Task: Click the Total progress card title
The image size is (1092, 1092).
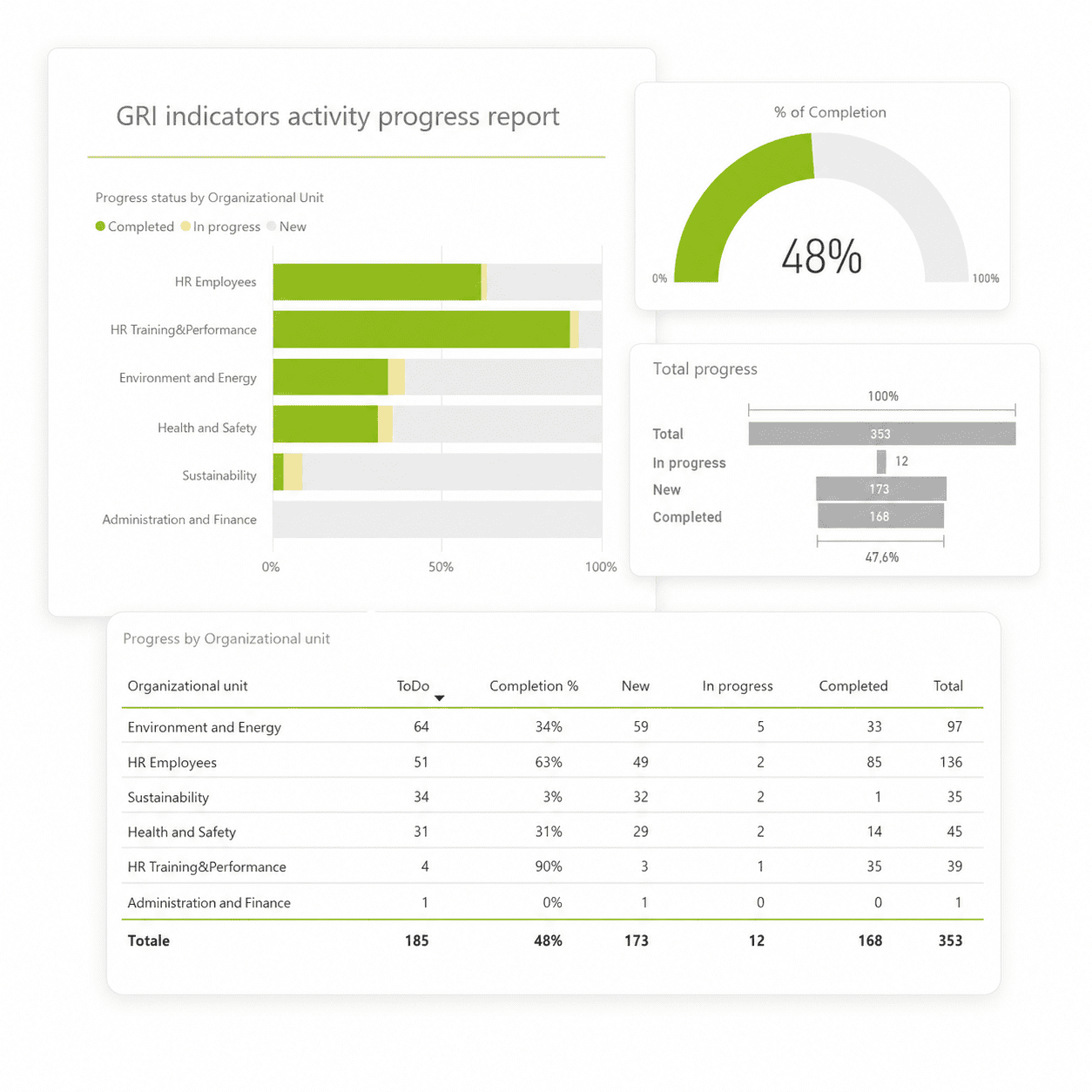Action: 705,369
